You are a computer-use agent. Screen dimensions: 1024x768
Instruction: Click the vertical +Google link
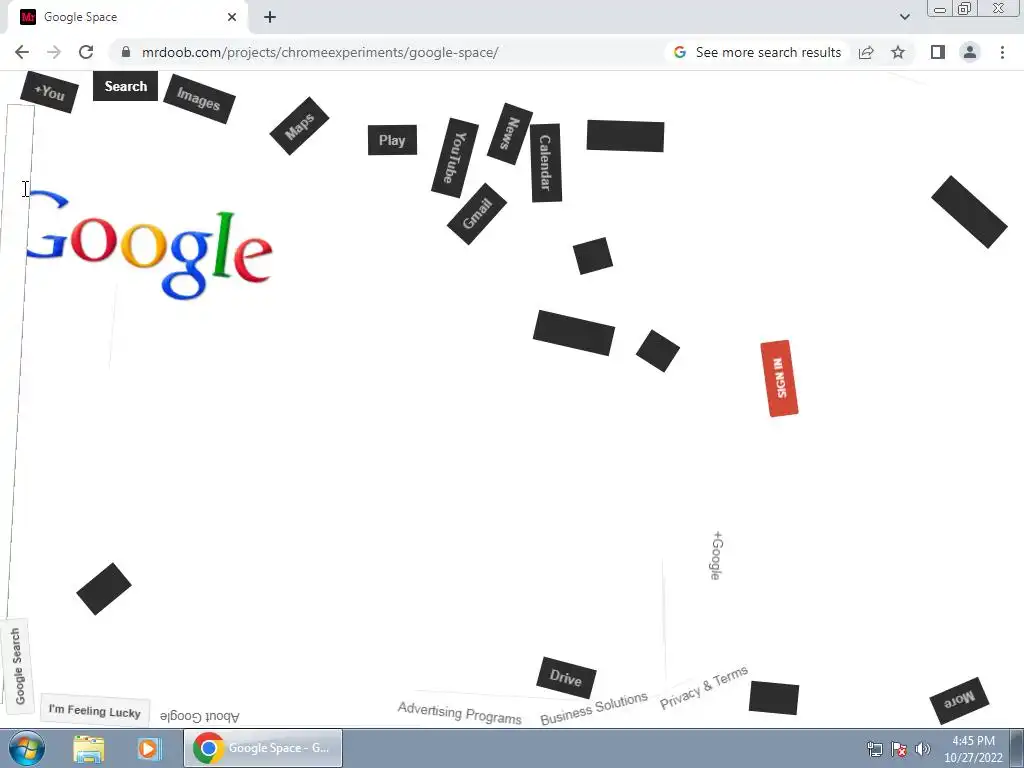click(716, 555)
